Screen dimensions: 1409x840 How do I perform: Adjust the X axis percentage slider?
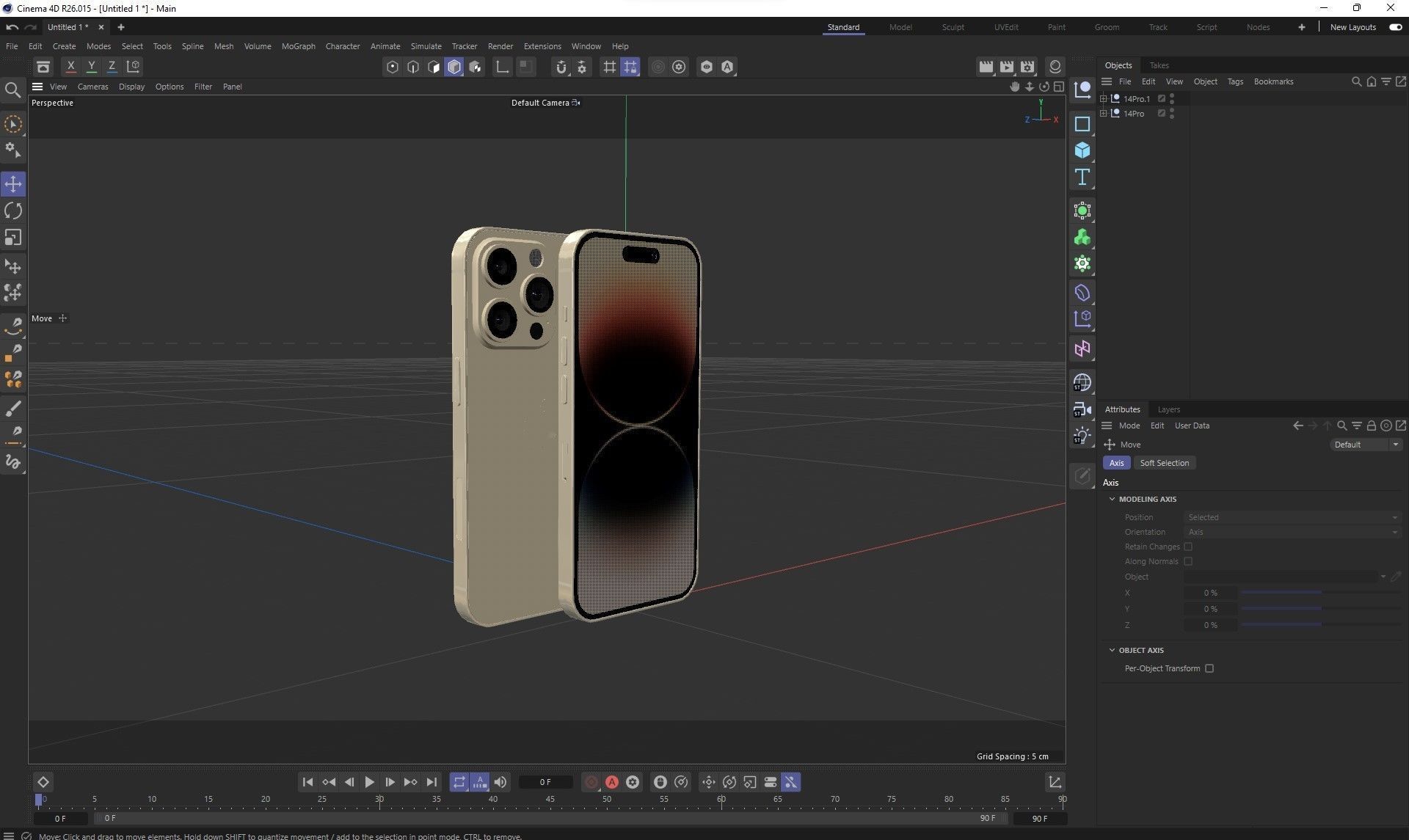[1321, 593]
